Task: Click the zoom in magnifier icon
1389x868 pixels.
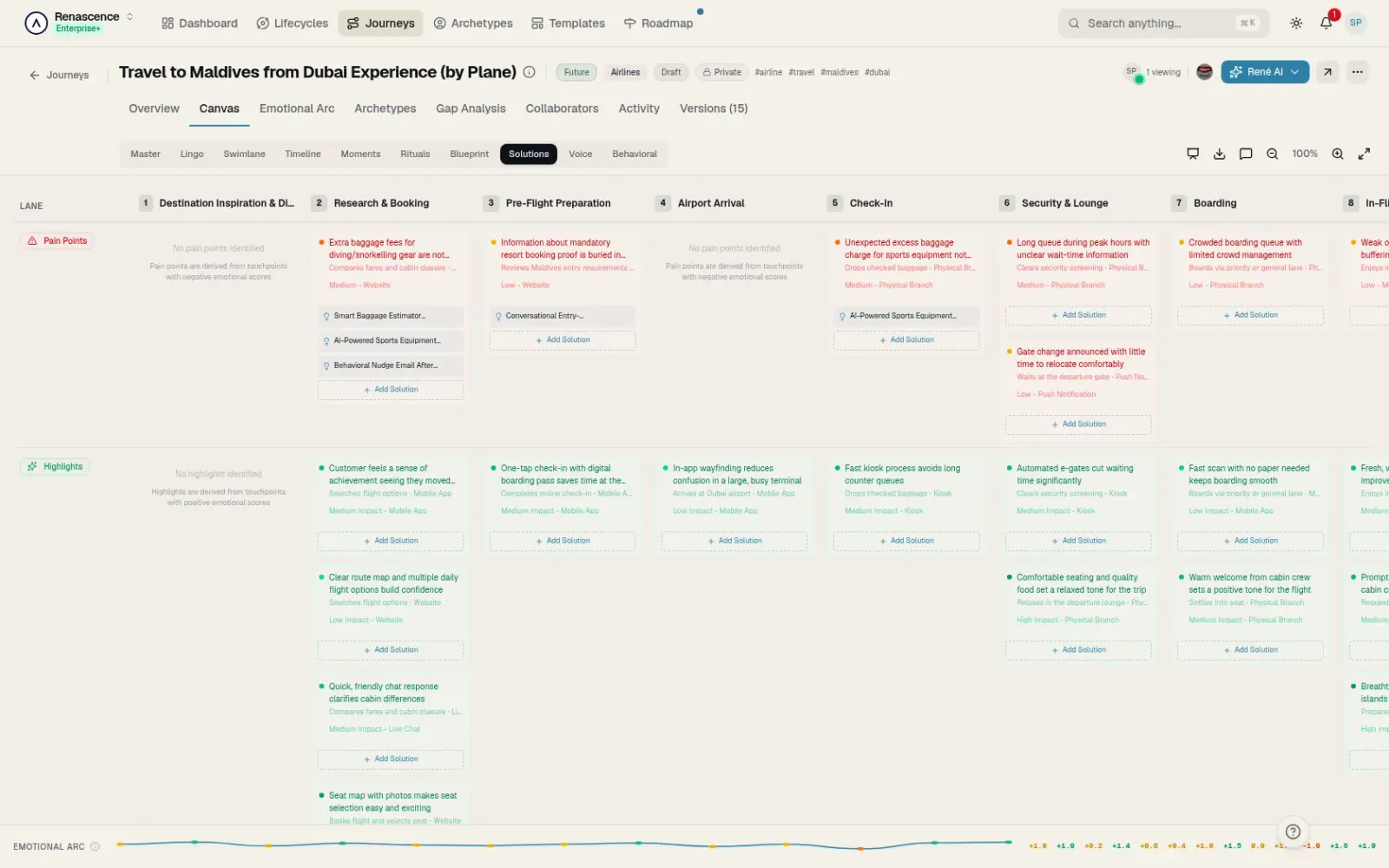Action: click(1338, 154)
